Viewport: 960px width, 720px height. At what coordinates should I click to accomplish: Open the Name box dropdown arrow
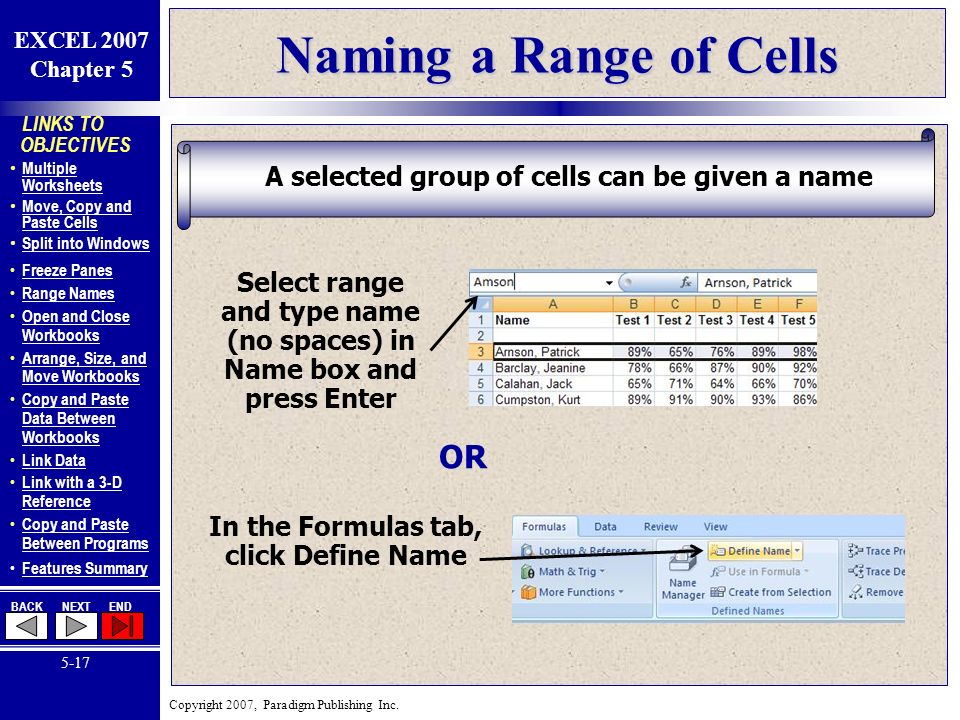click(609, 283)
